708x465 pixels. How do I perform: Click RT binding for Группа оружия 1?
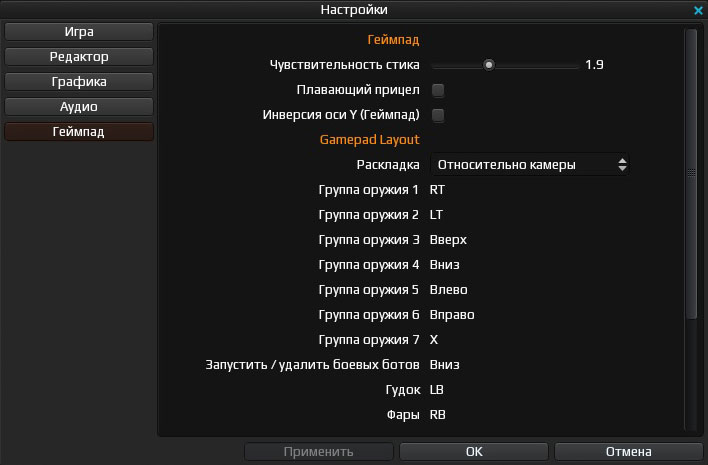pyautogui.click(x=437, y=190)
